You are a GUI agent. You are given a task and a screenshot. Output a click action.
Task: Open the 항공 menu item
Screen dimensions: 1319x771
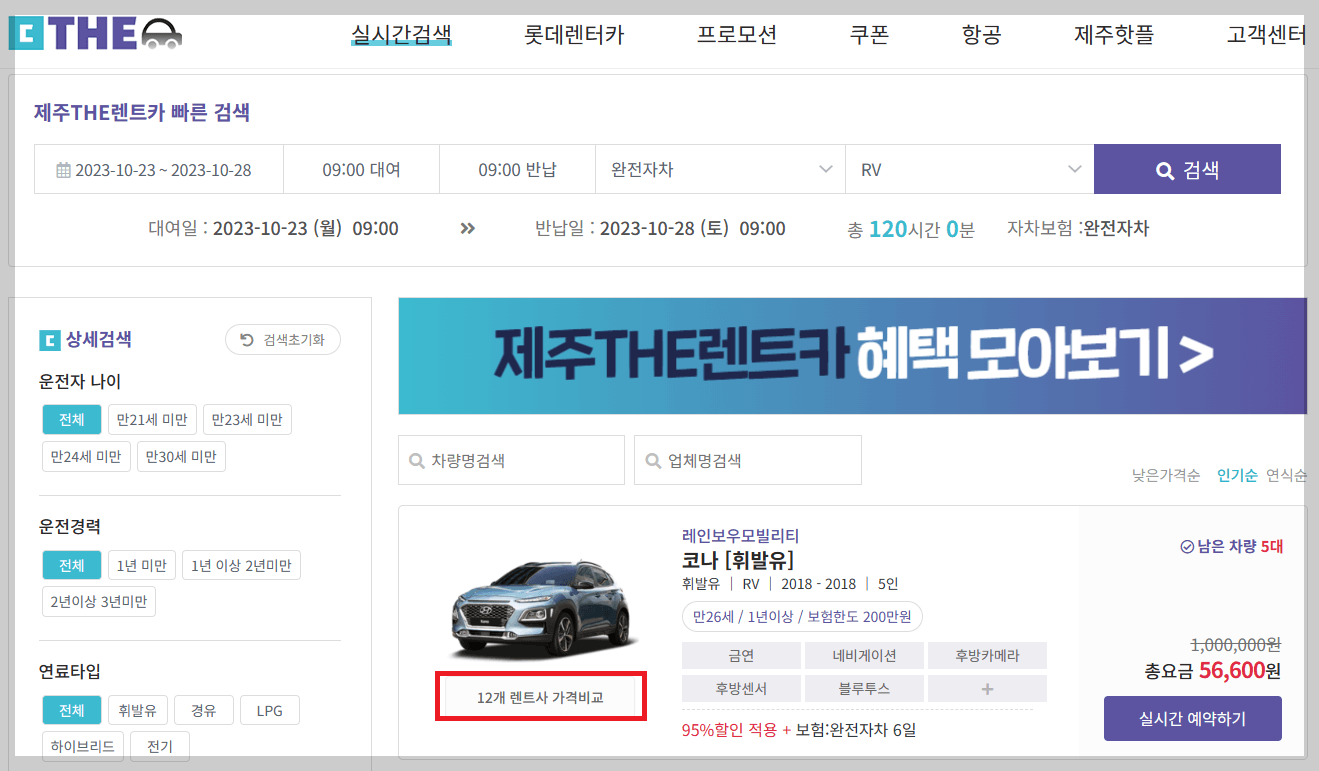(x=981, y=35)
